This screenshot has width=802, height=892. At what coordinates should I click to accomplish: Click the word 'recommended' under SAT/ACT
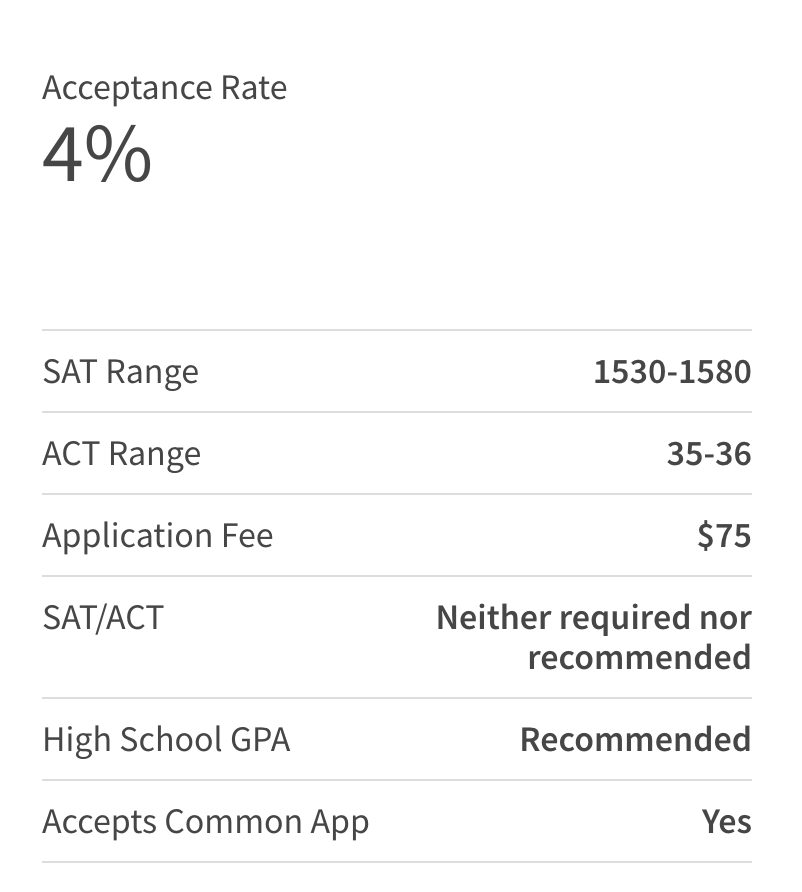click(639, 657)
